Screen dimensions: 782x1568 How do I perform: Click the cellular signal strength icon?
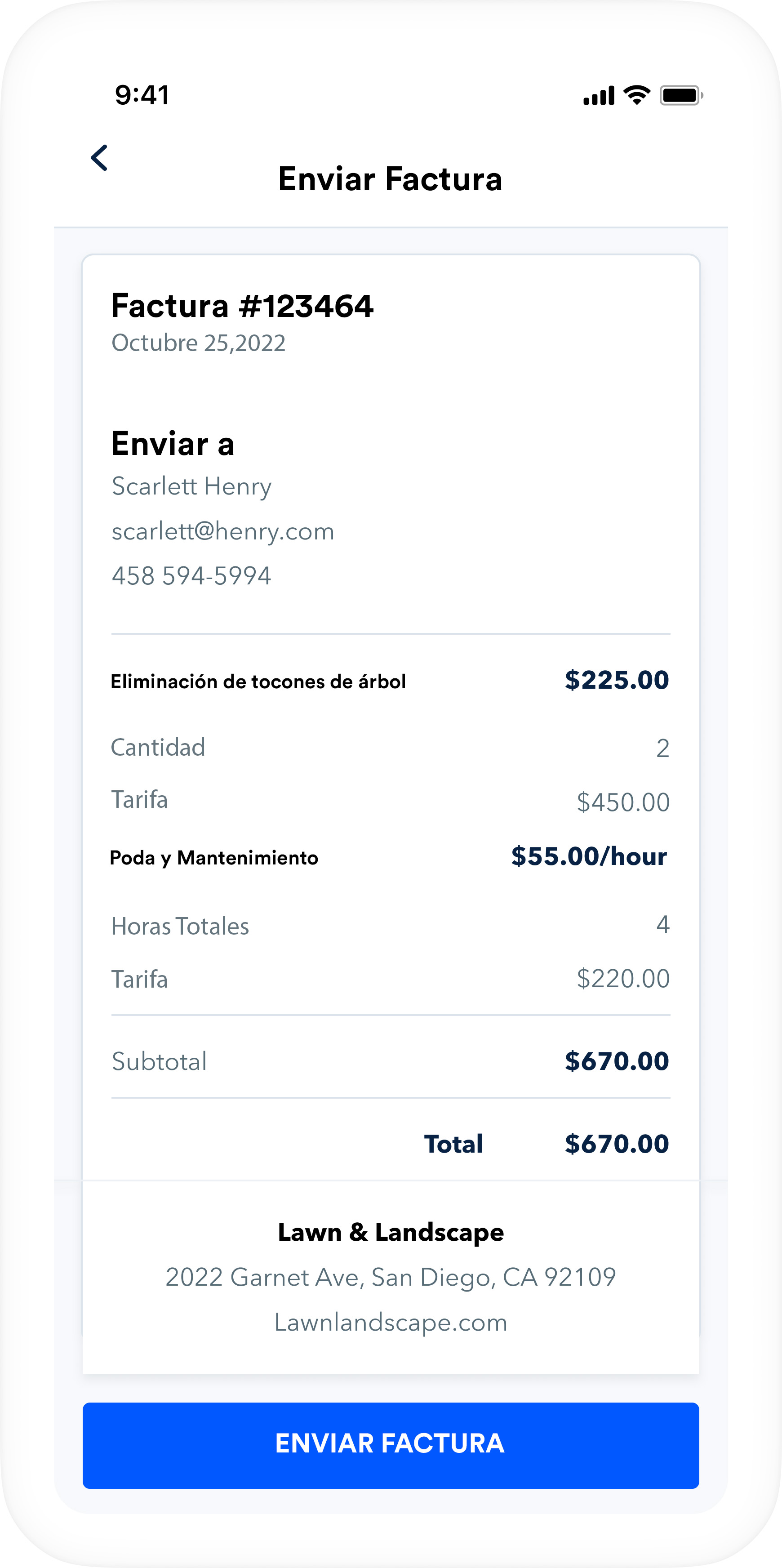pos(598,96)
